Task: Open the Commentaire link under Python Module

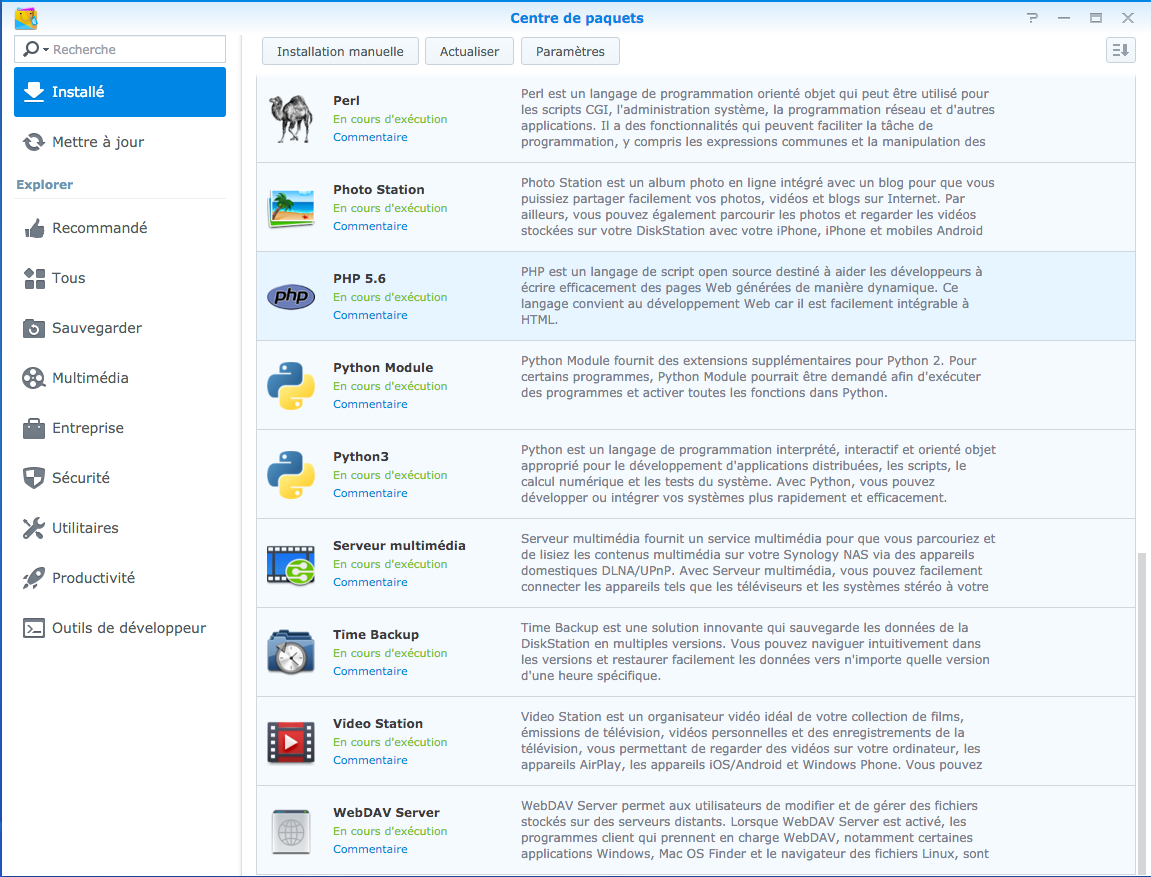Action: pos(370,404)
